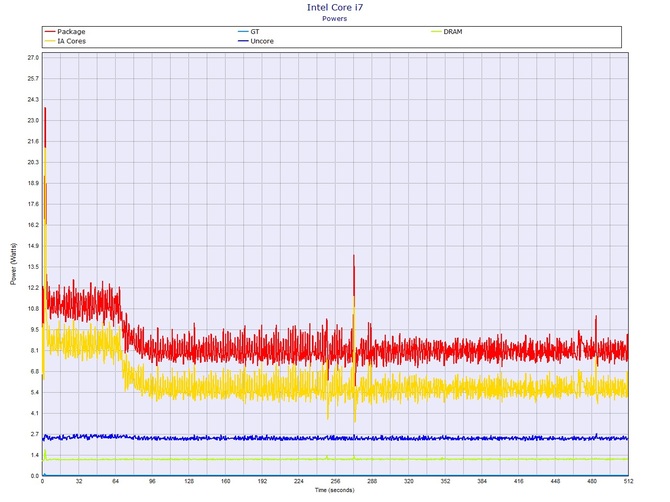Click the dark blue Uncore legend color line
The image size is (670, 502).
(x=243, y=41)
